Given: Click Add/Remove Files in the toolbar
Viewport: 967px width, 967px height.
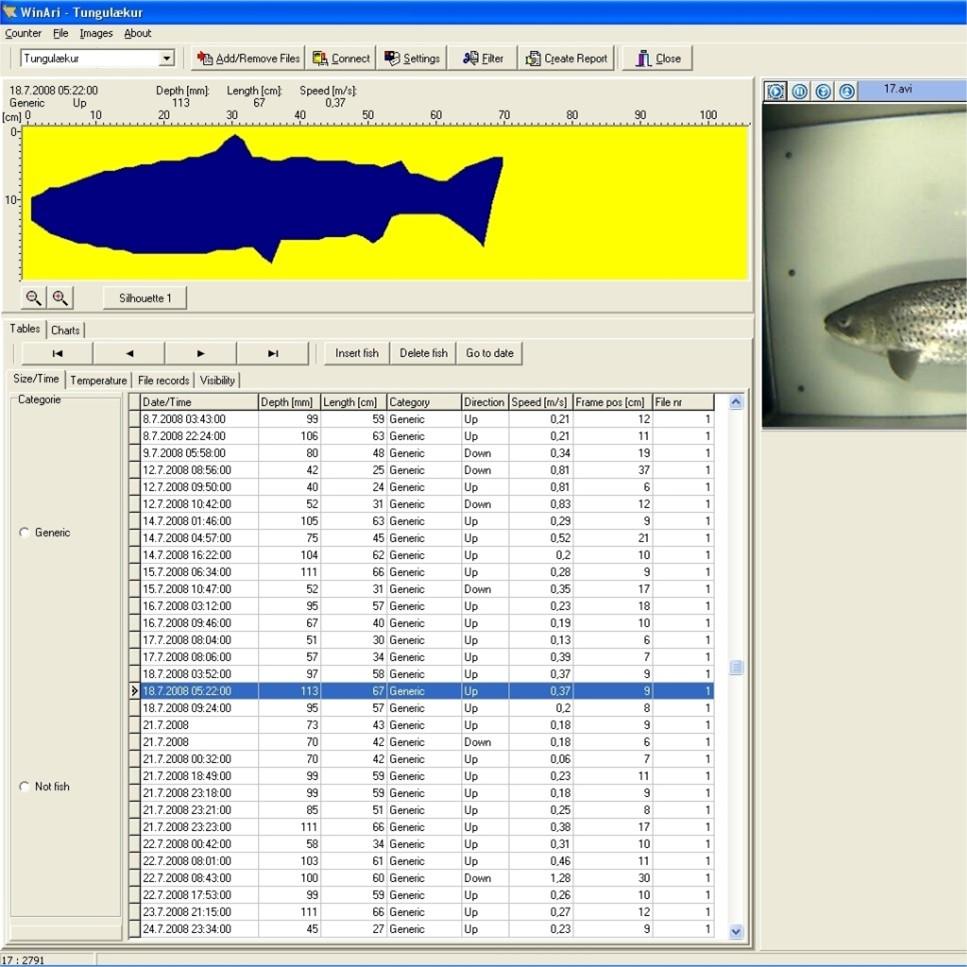Looking at the screenshot, I should pyautogui.click(x=249, y=58).
